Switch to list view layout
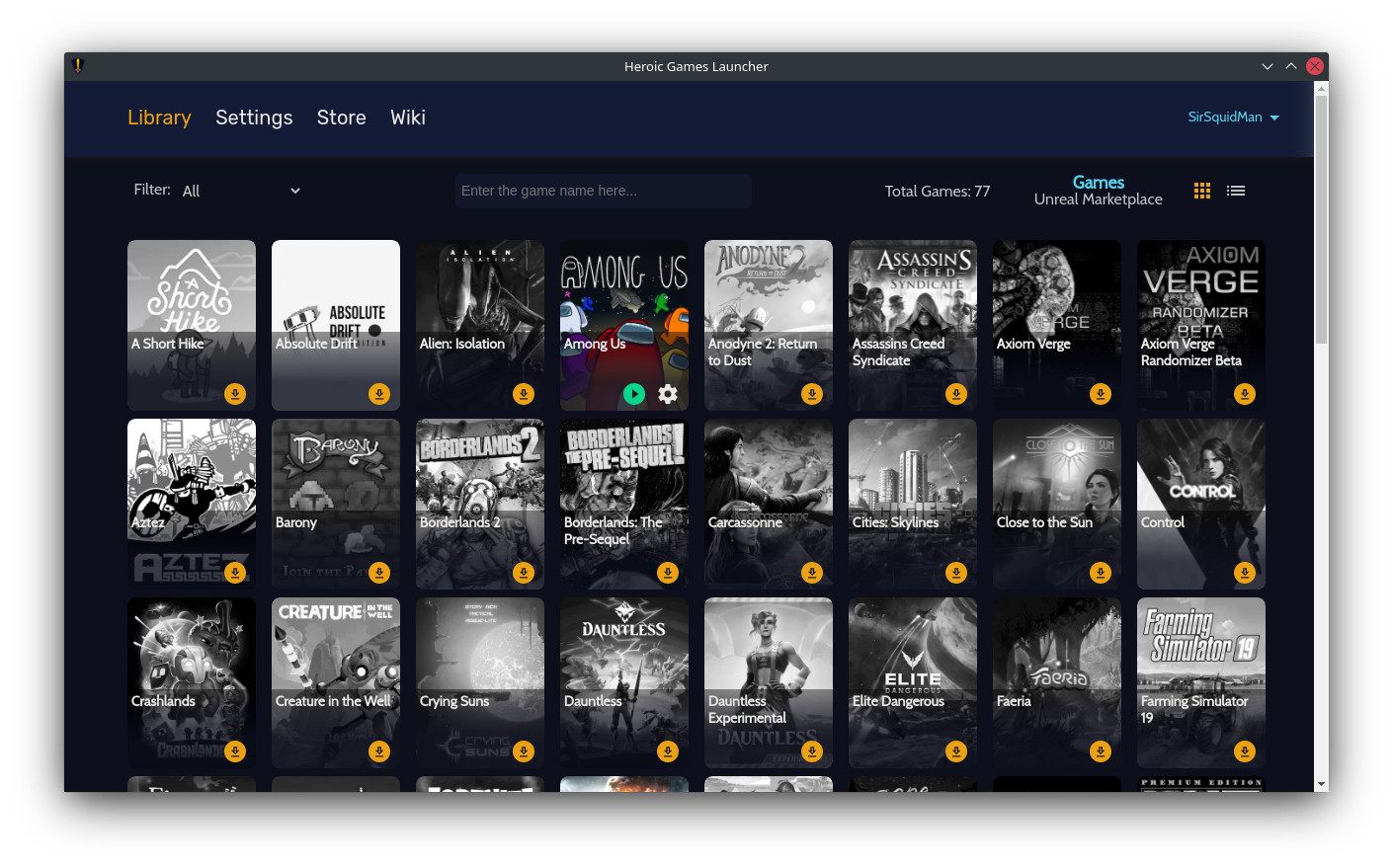 click(1236, 191)
